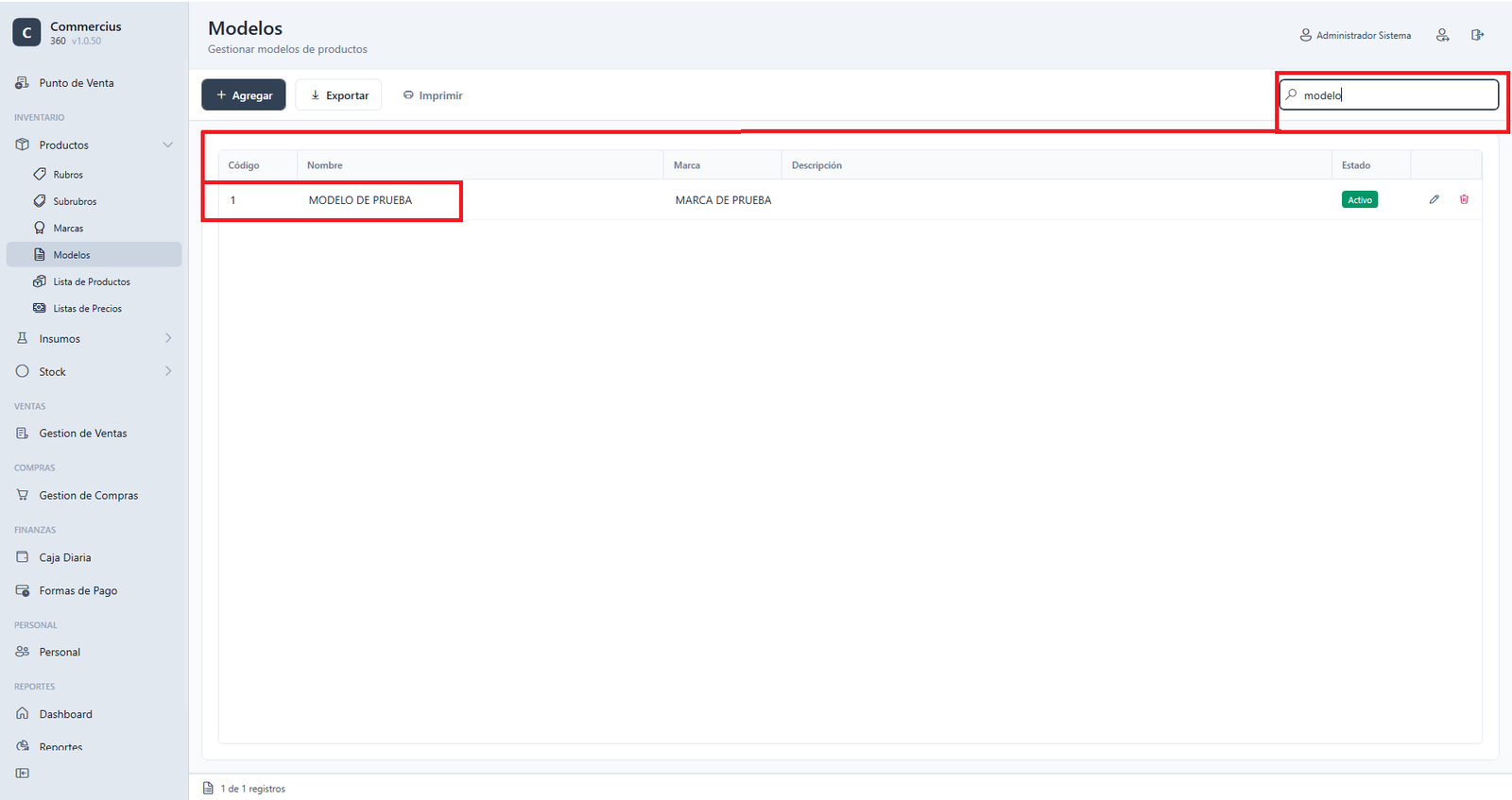The image size is (1512, 800).
Task: Delete MODELO DE PRUEBA with trash icon
Action: click(x=1464, y=199)
